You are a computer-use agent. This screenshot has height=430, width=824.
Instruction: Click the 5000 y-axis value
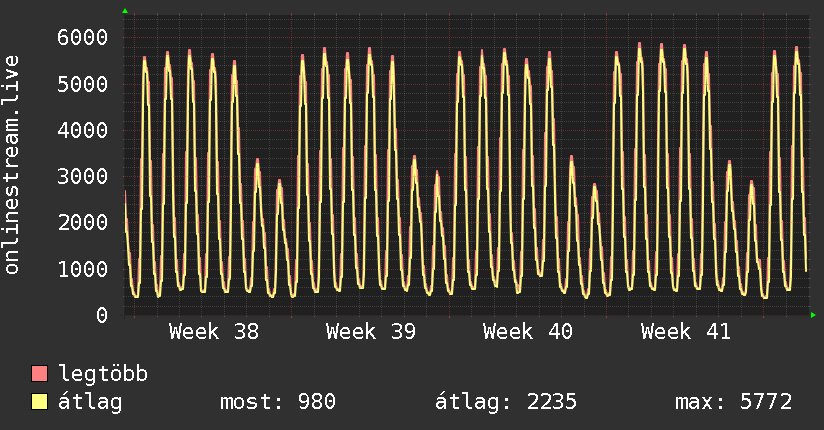pyautogui.click(x=83, y=84)
